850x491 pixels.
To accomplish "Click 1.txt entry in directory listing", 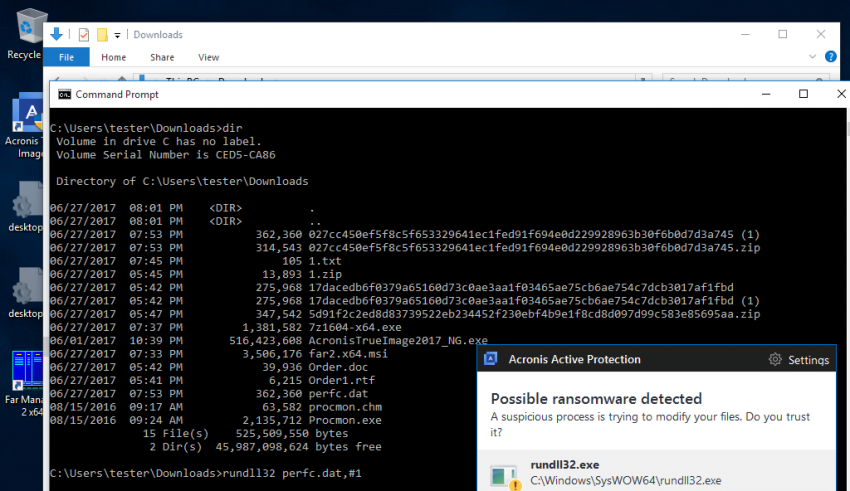I will click(325, 261).
